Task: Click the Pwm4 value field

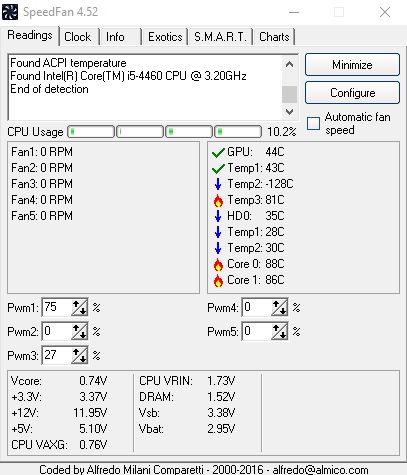Action: (x=257, y=307)
